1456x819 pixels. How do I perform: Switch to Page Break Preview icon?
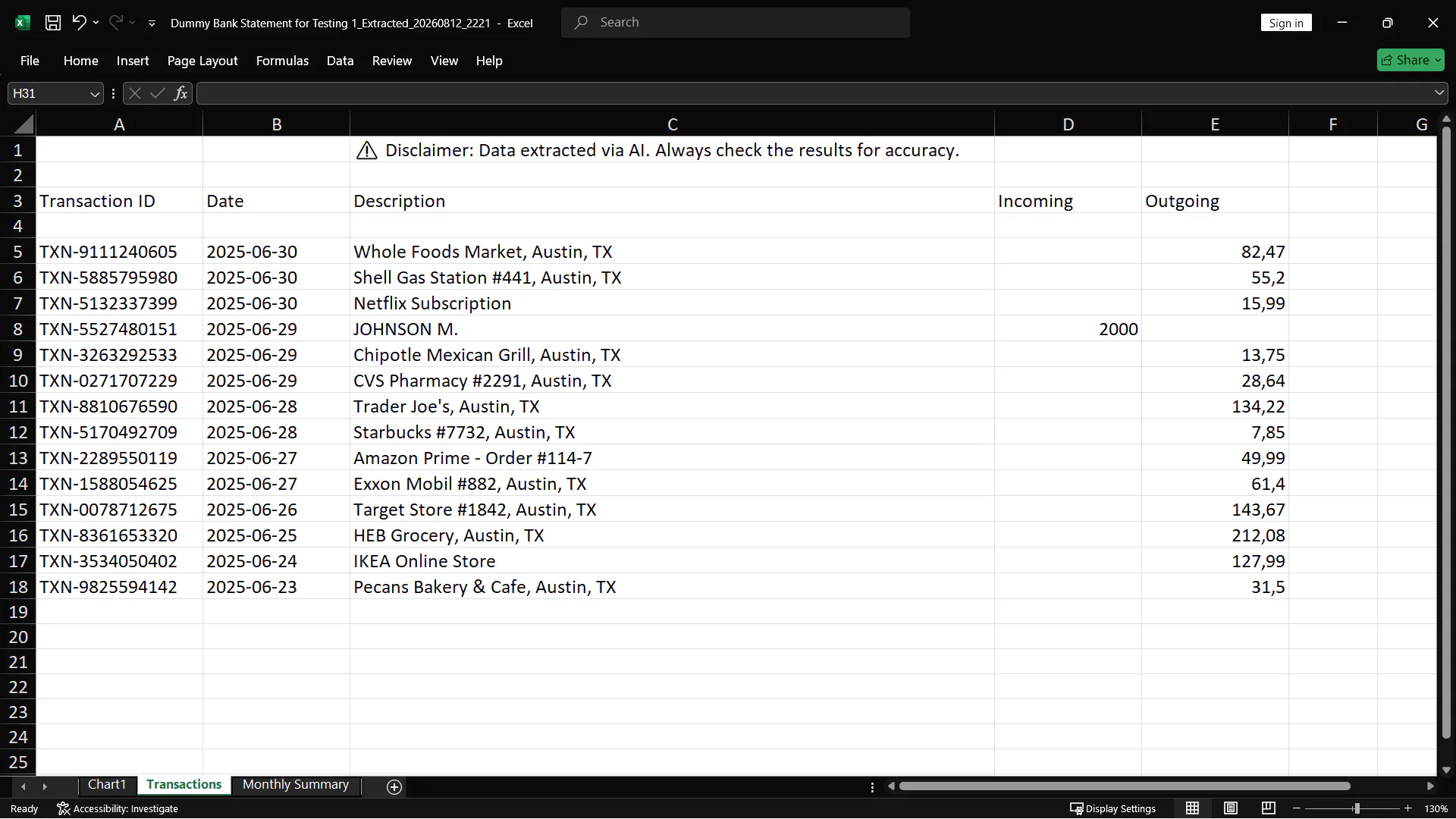(1269, 808)
